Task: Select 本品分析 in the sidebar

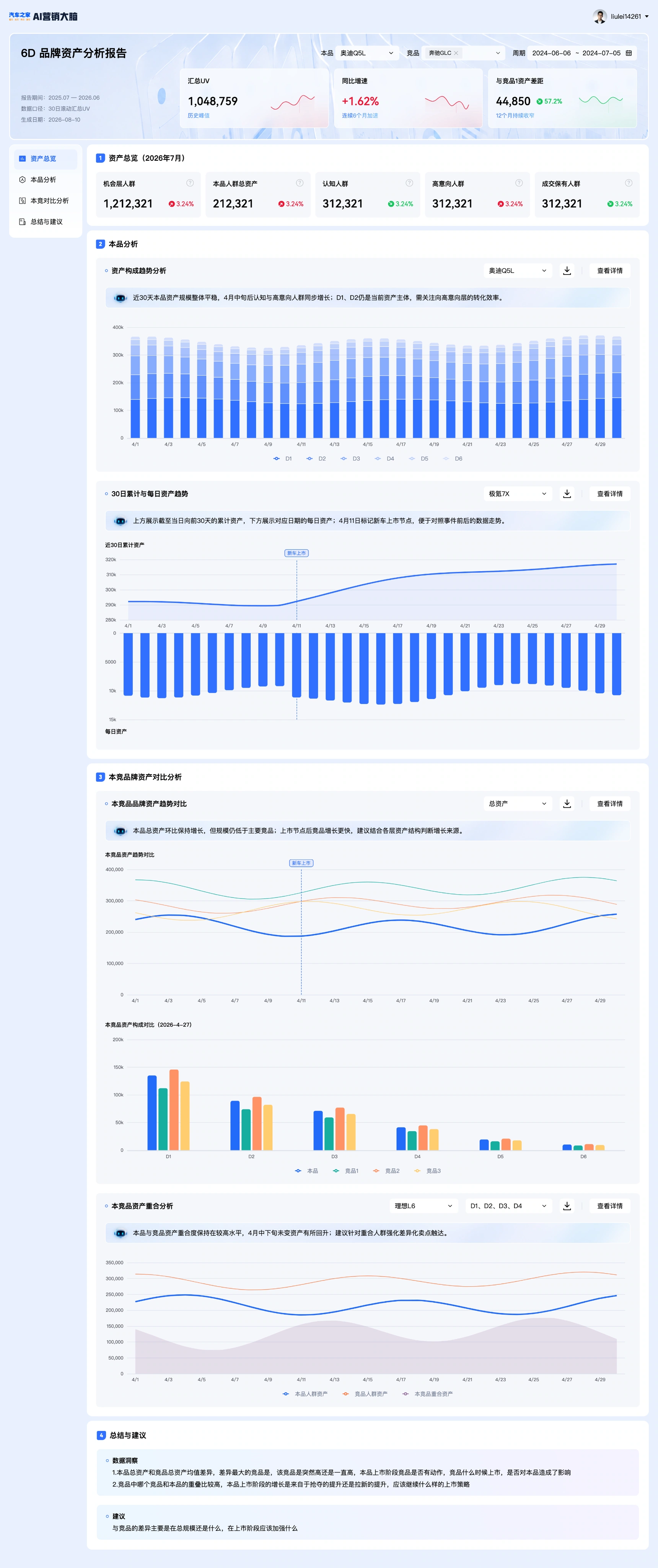Action: point(46,180)
